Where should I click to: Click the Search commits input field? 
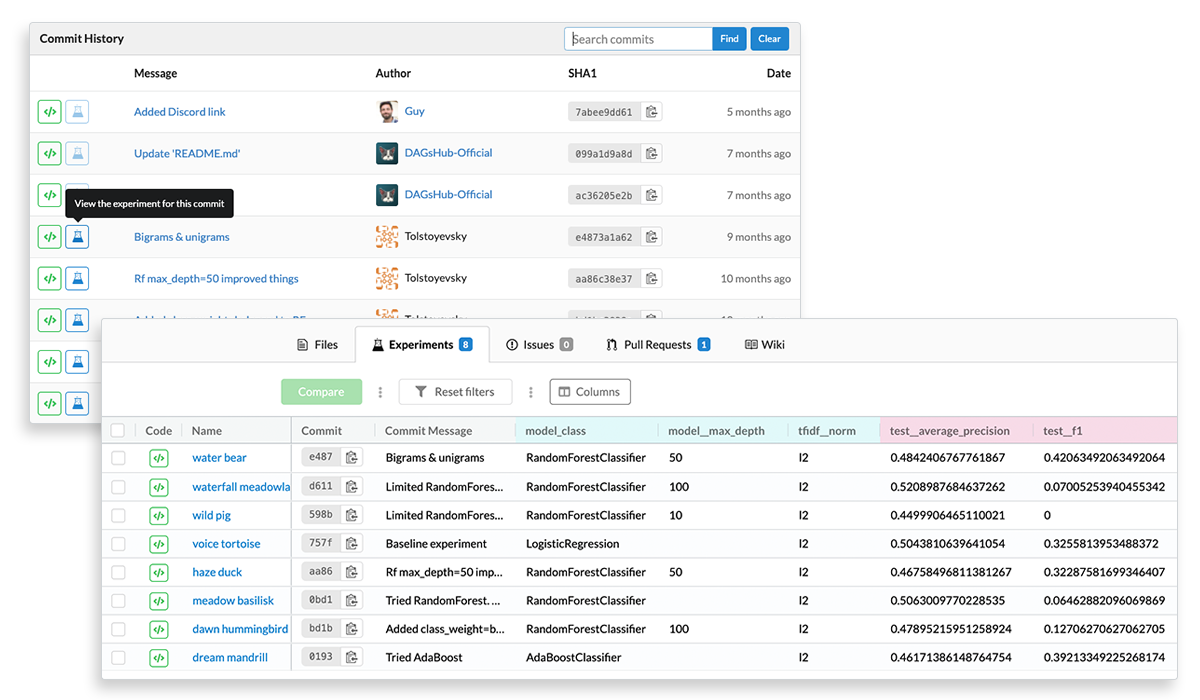(x=640, y=39)
